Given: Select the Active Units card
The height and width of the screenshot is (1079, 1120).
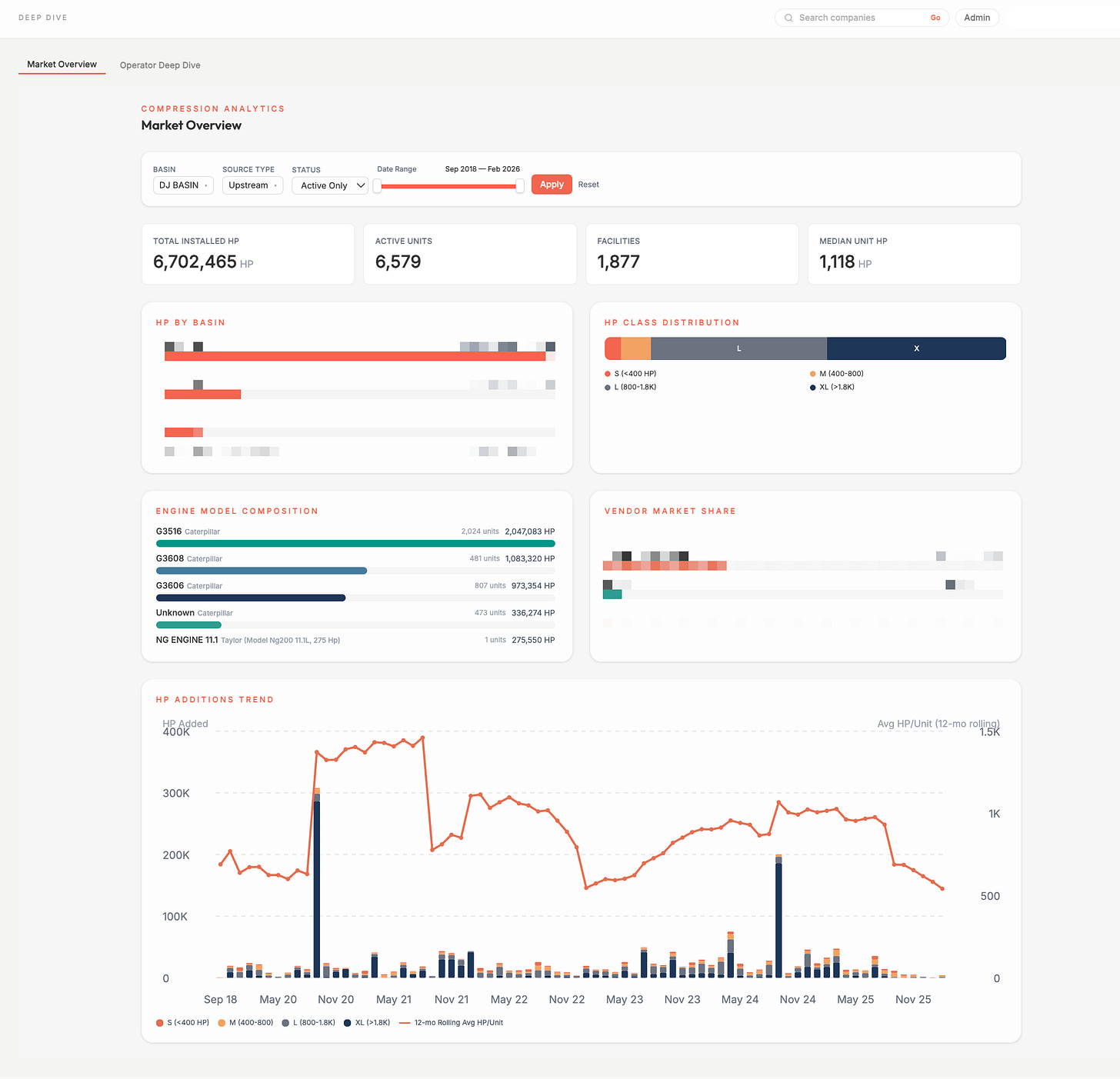Looking at the screenshot, I should tap(470, 254).
